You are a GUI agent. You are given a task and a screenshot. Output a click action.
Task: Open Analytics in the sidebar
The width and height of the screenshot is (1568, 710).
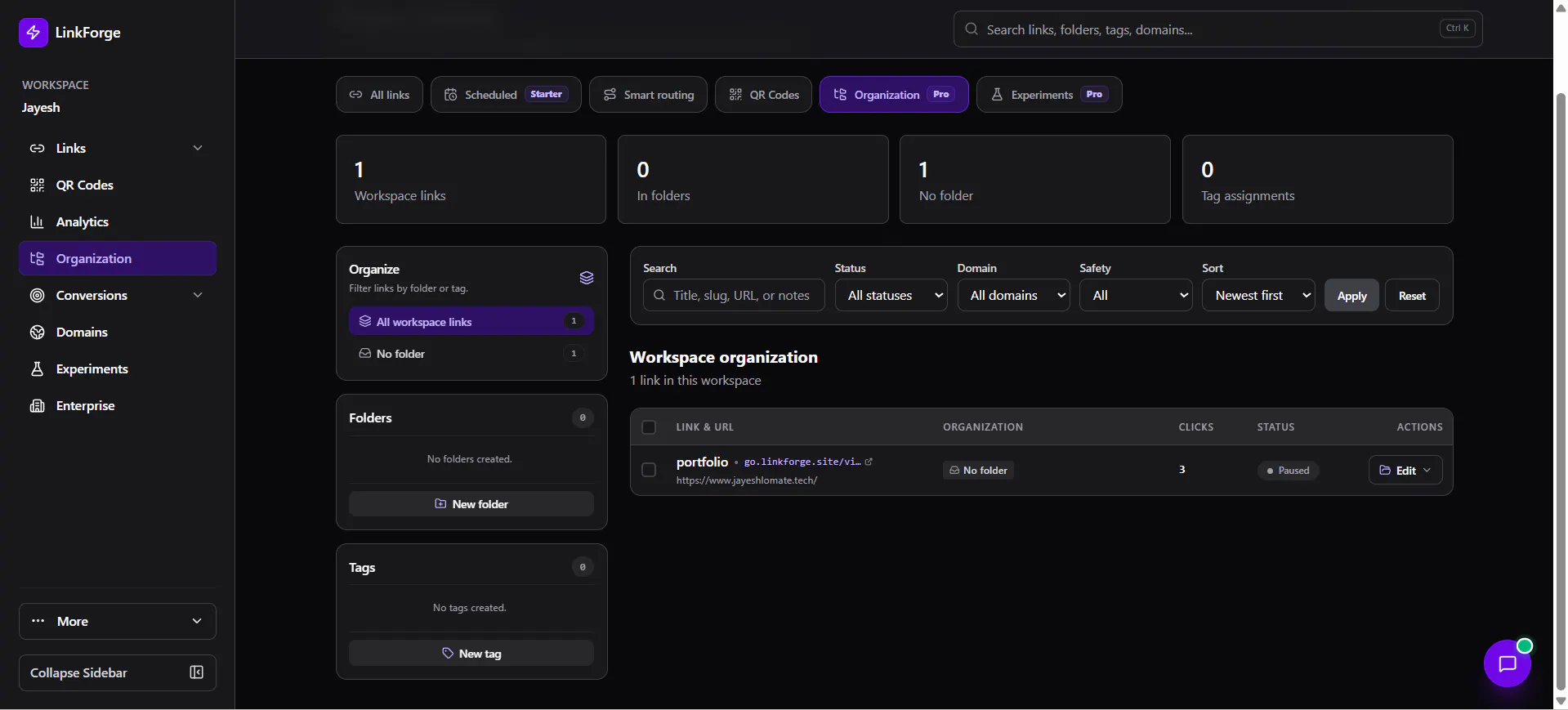point(118,221)
